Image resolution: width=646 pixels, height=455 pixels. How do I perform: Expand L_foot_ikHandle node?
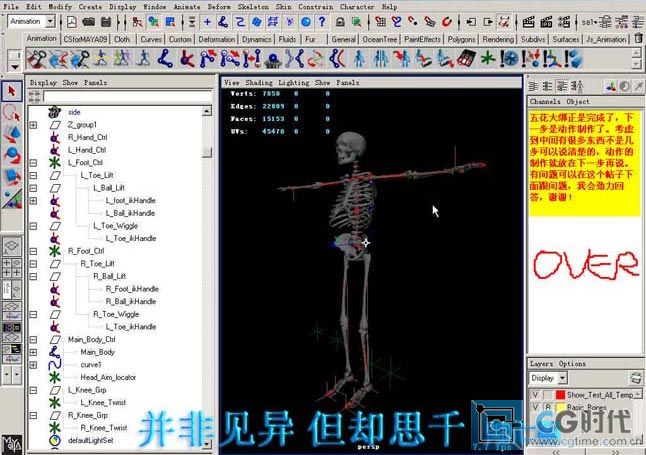tap(33, 201)
